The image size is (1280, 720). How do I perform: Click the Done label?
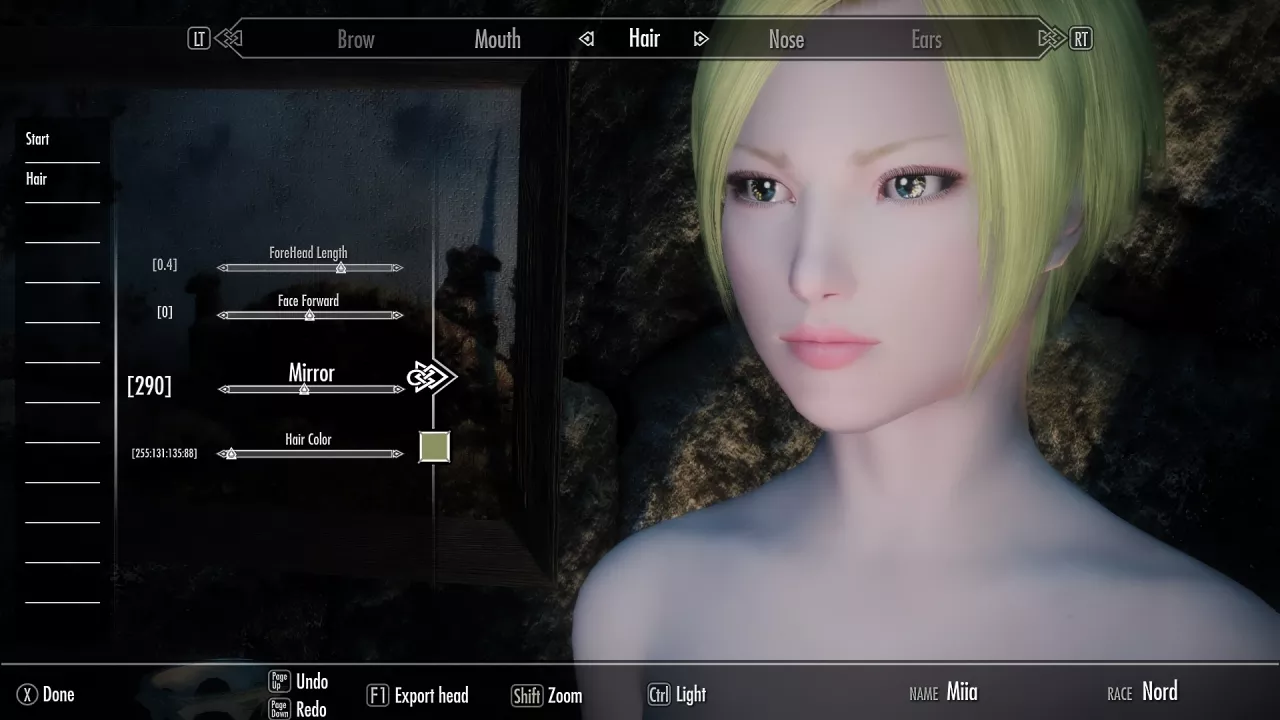pyautogui.click(x=58, y=694)
